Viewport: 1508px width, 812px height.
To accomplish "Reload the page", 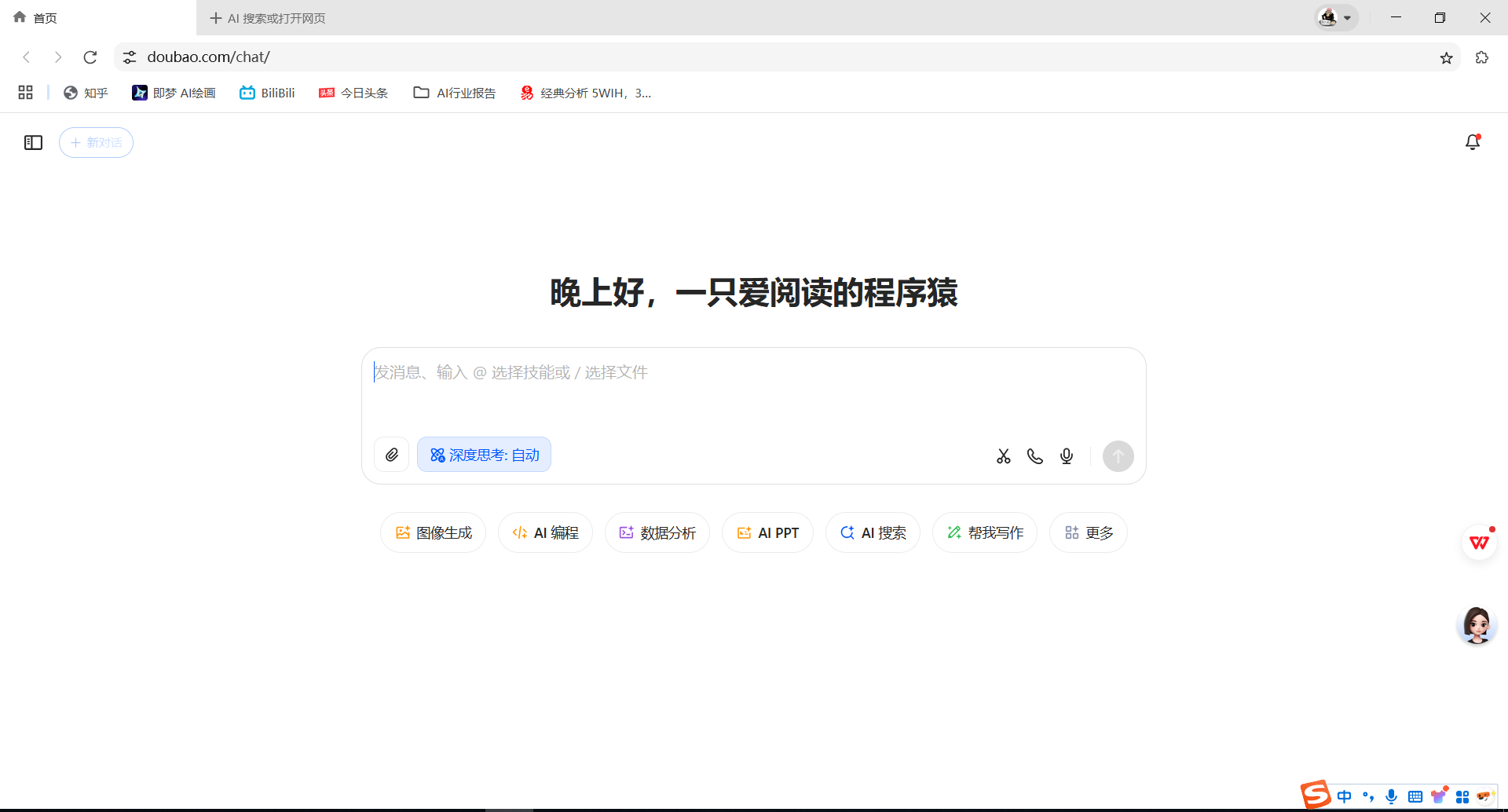I will pos(90,57).
